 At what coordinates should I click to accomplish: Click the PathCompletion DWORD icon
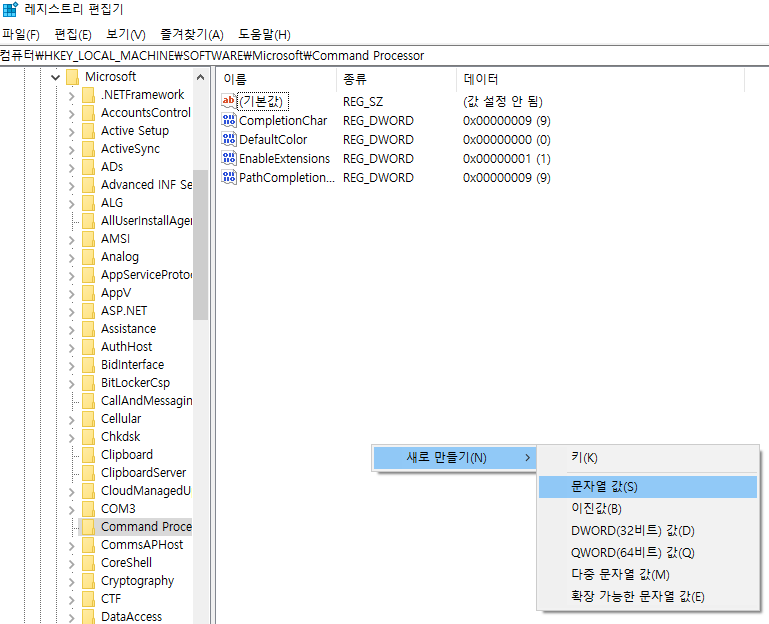pyautogui.click(x=229, y=177)
